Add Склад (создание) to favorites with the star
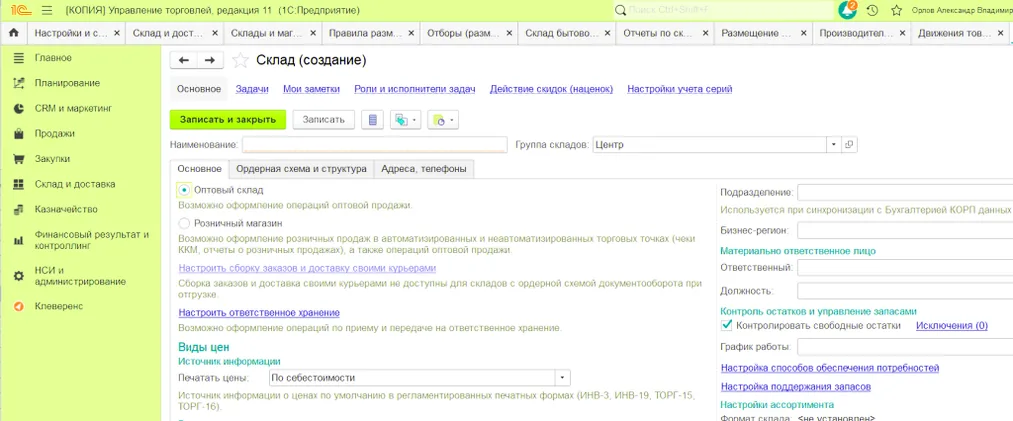This screenshot has height=421, width=1013. click(240, 61)
